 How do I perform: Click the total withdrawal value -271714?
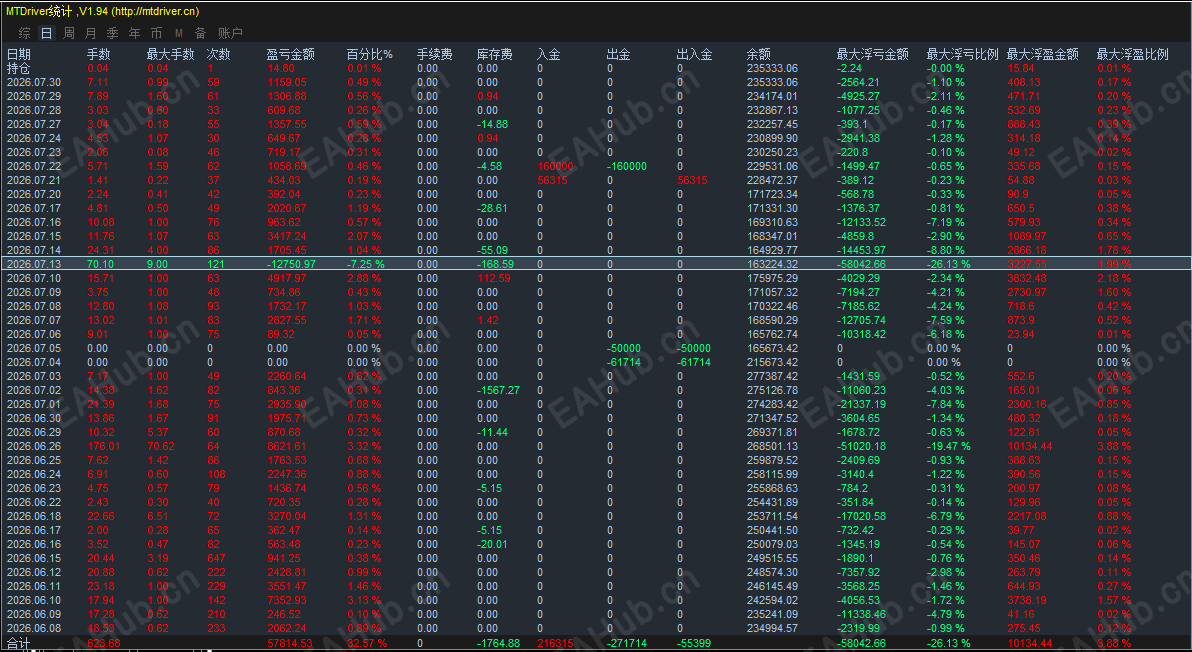click(x=626, y=644)
